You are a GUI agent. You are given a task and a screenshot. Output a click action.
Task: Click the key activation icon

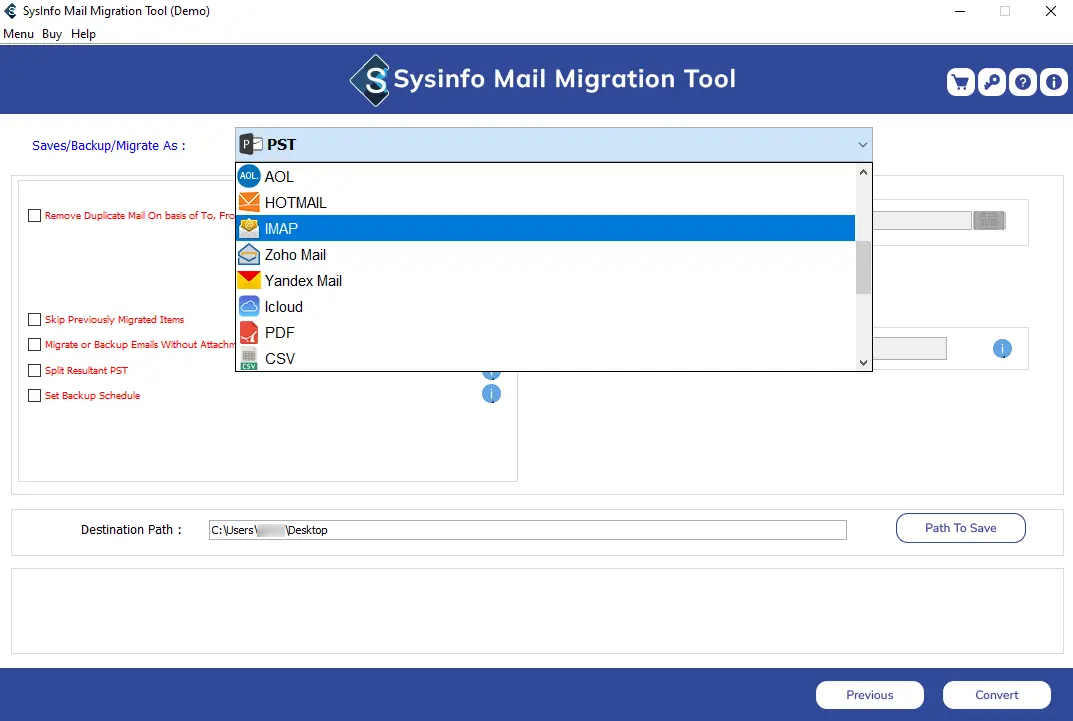click(x=992, y=83)
